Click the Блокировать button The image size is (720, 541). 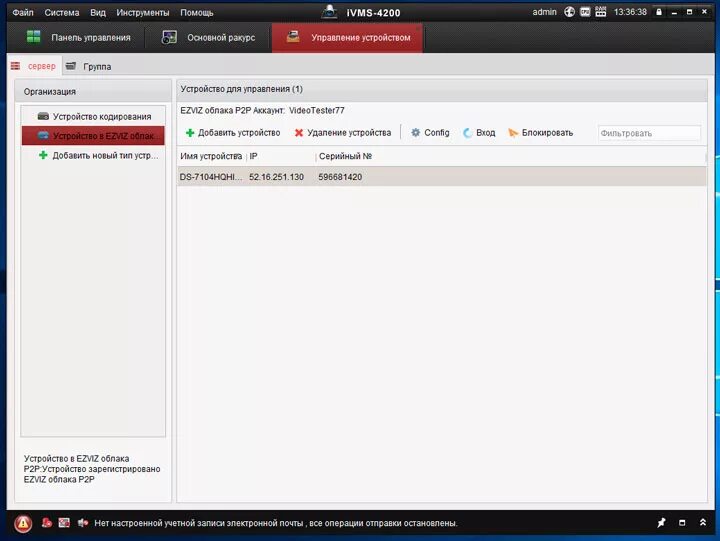[x=540, y=133]
